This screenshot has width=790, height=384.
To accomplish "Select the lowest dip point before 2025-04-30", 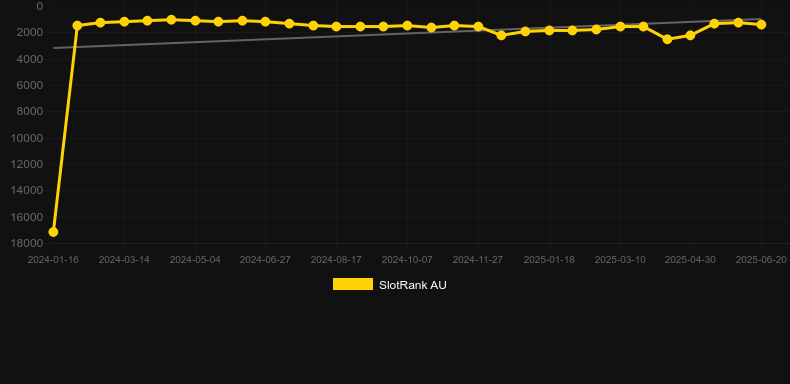I will pos(667,39).
